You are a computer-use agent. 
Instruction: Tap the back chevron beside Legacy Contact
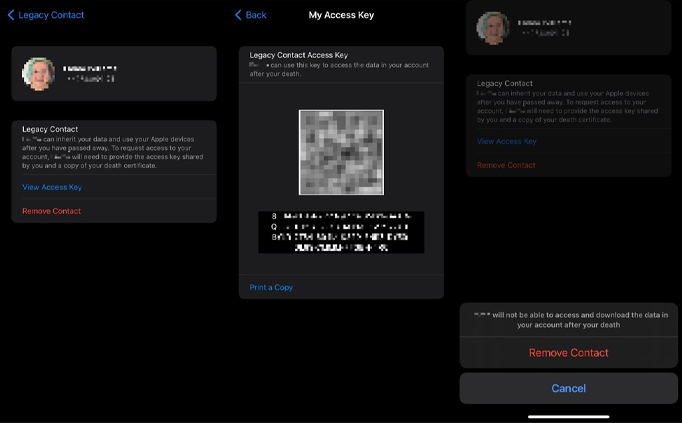point(11,15)
